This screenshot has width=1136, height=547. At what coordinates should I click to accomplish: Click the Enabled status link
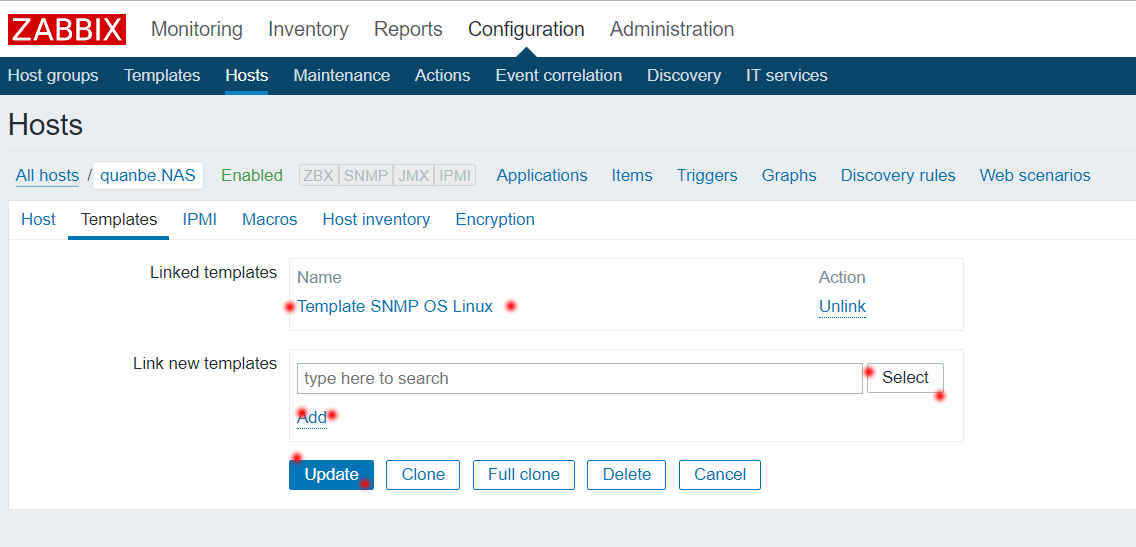(x=251, y=175)
